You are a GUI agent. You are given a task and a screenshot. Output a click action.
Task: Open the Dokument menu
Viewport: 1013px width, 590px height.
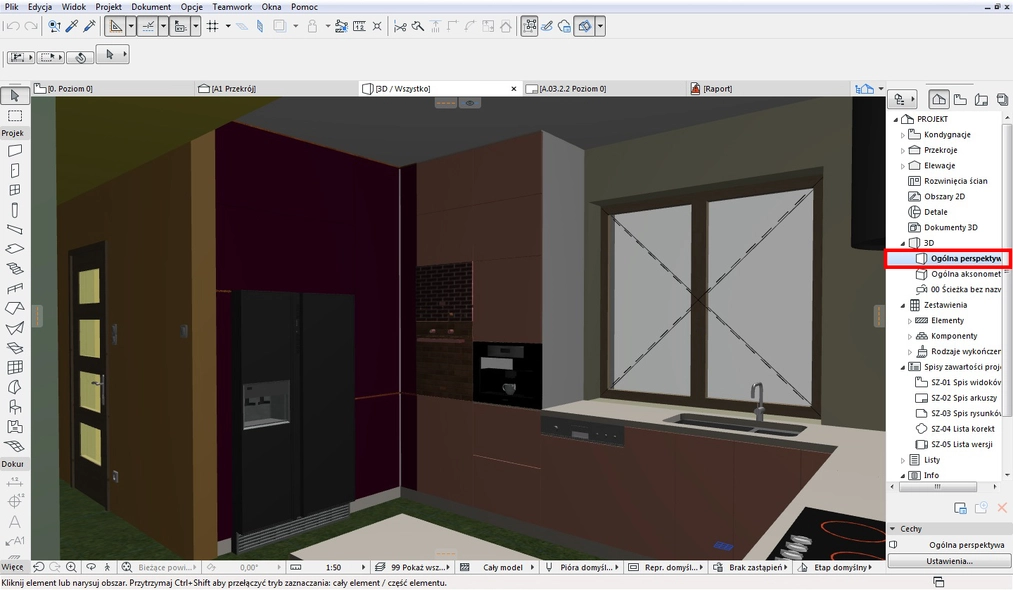[x=151, y=7]
